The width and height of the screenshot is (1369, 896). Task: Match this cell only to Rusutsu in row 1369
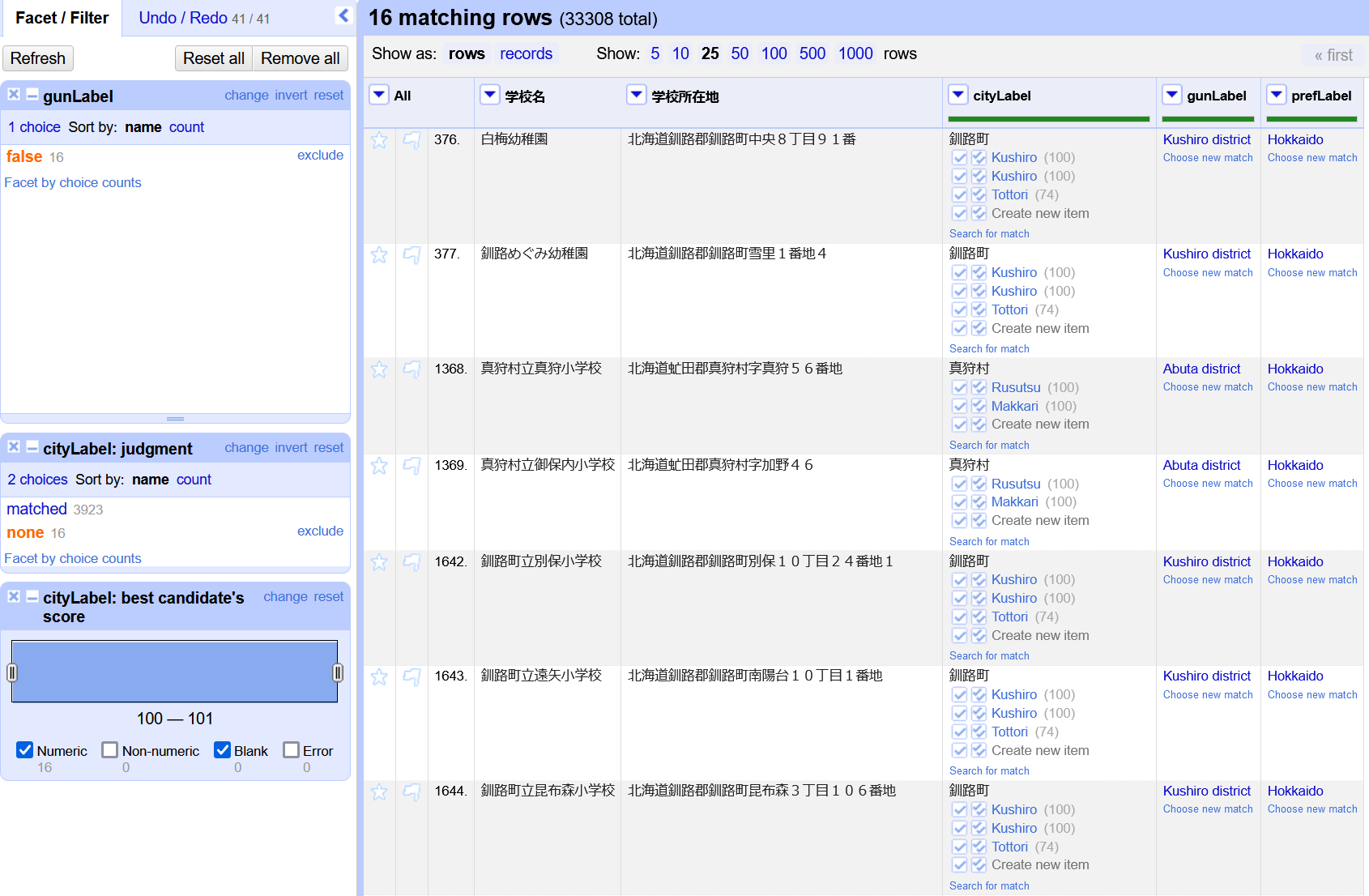(x=960, y=484)
